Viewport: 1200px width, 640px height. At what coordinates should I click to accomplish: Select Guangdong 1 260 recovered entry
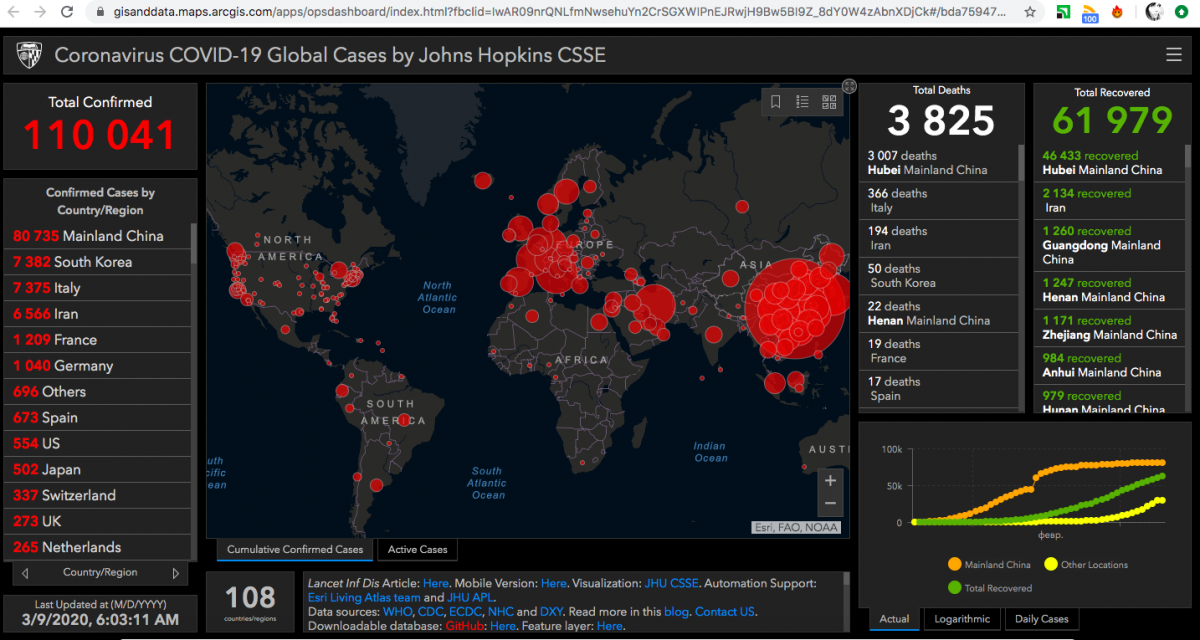tap(1110, 245)
